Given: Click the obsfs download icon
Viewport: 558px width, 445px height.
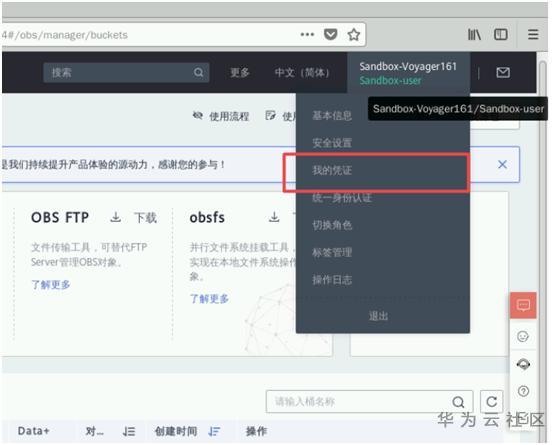Looking at the screenshot, I should click(274, 217).
